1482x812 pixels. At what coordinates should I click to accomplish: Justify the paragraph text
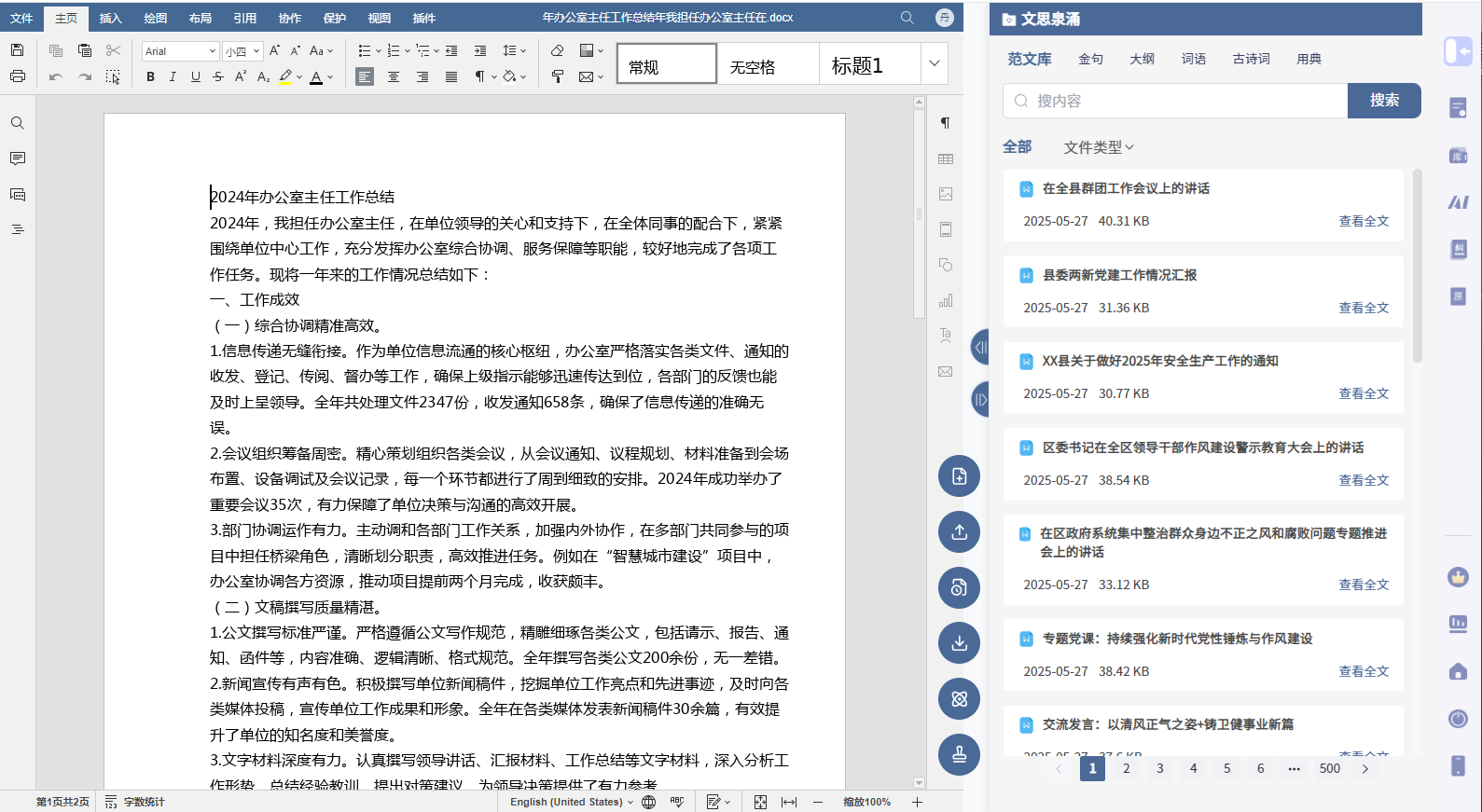point(451,76)
